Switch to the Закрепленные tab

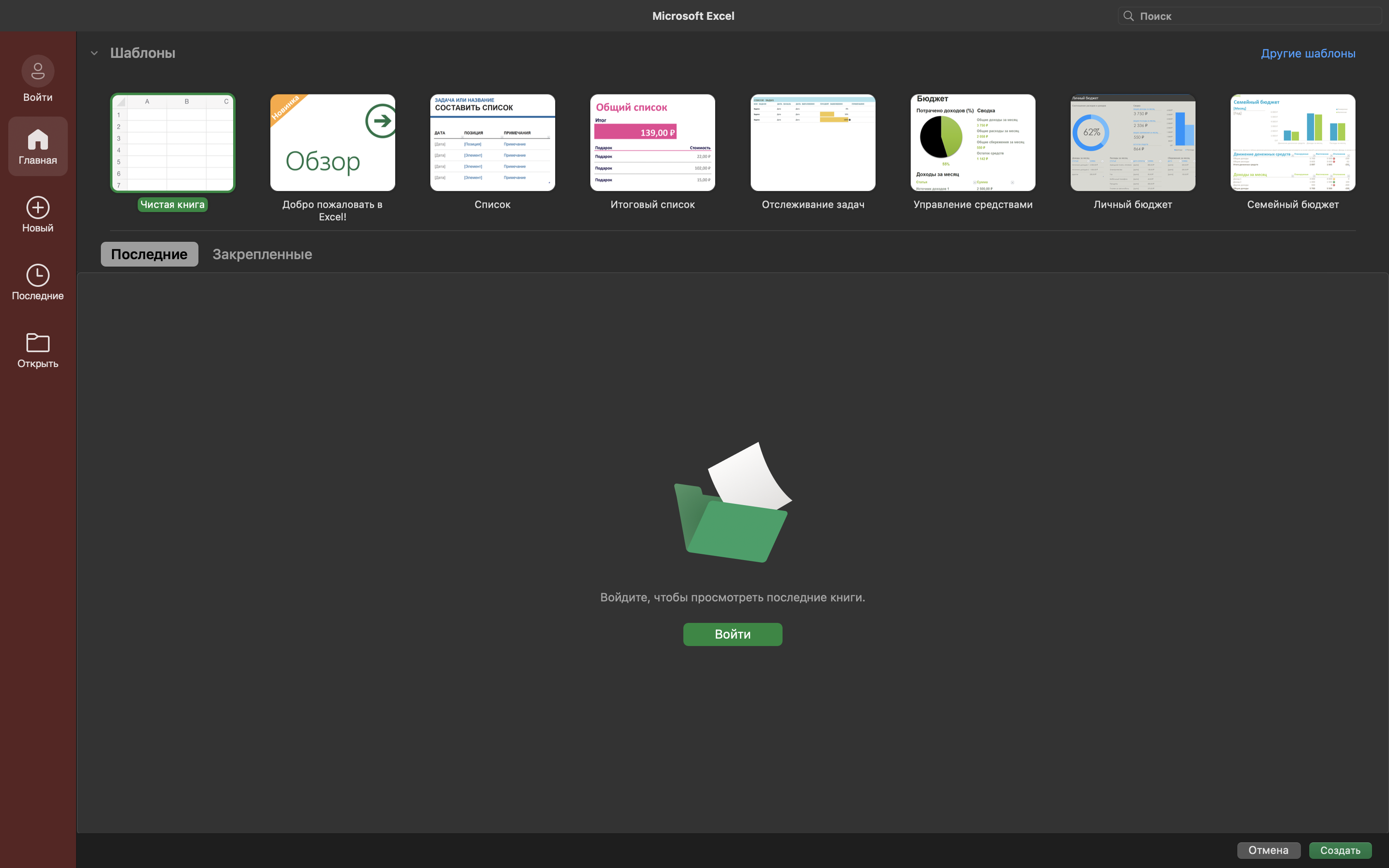click(x=263, y=254)
